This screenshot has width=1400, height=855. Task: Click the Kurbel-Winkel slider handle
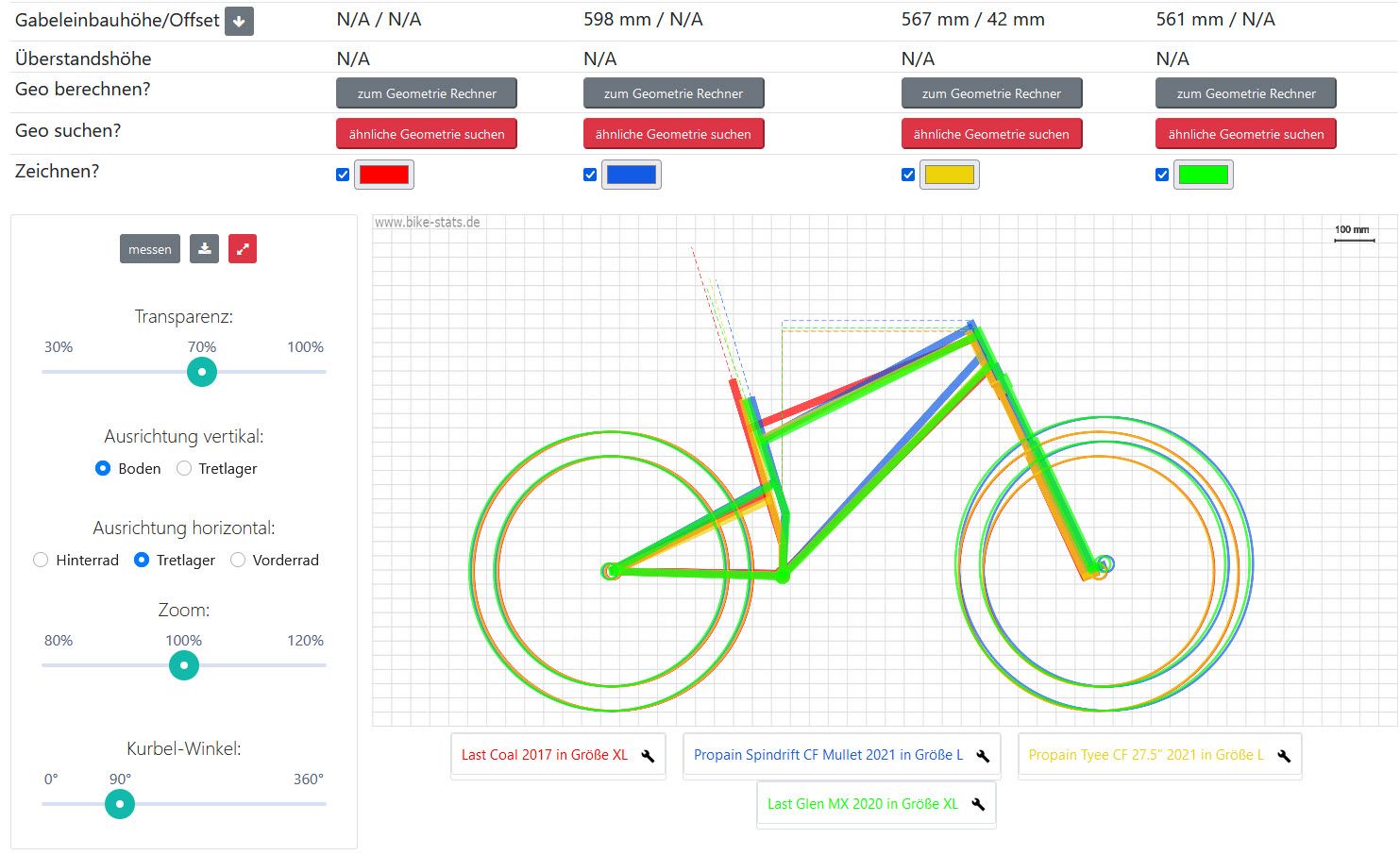pos(120,804)
